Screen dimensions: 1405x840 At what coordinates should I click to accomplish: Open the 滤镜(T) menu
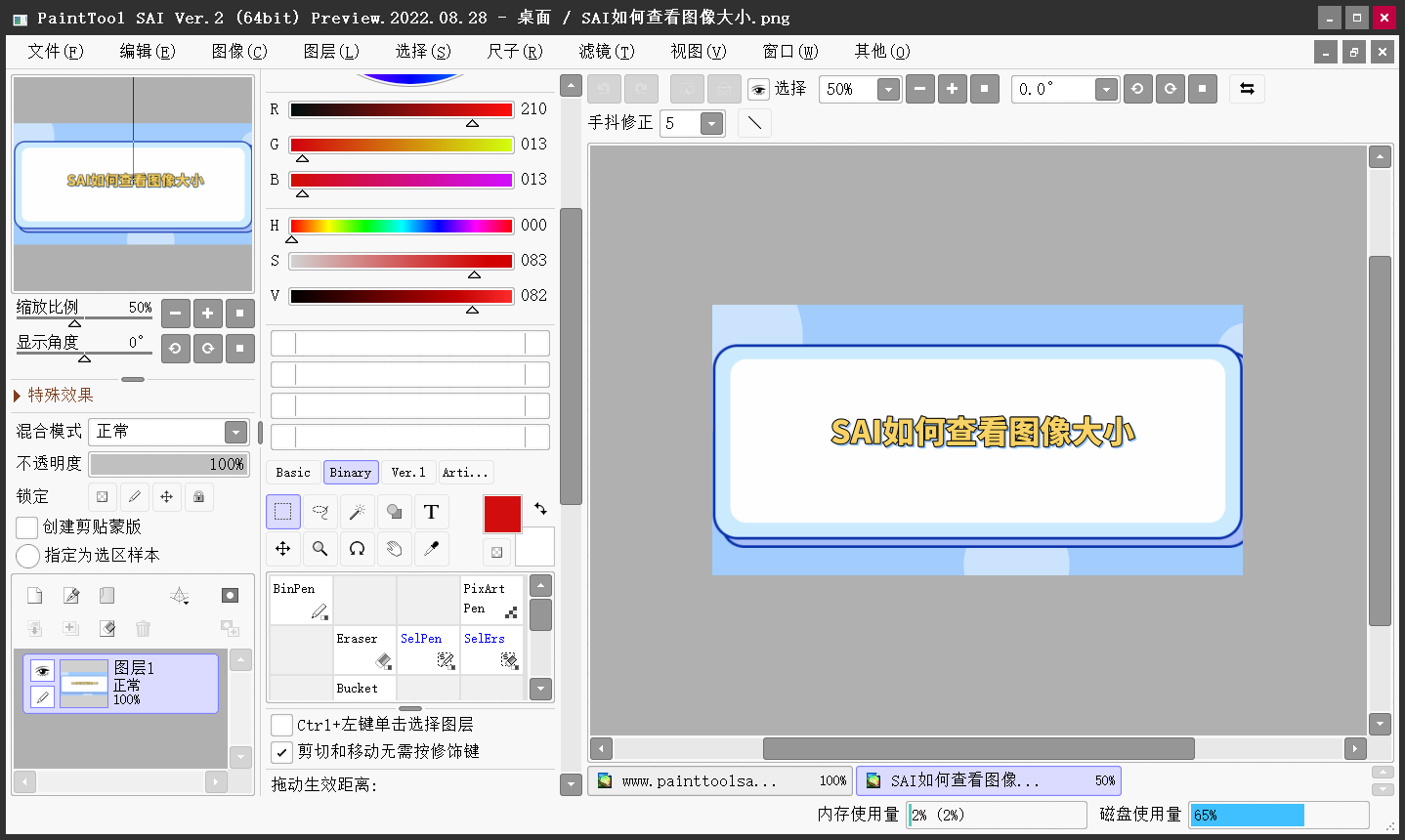coord(607,52)
